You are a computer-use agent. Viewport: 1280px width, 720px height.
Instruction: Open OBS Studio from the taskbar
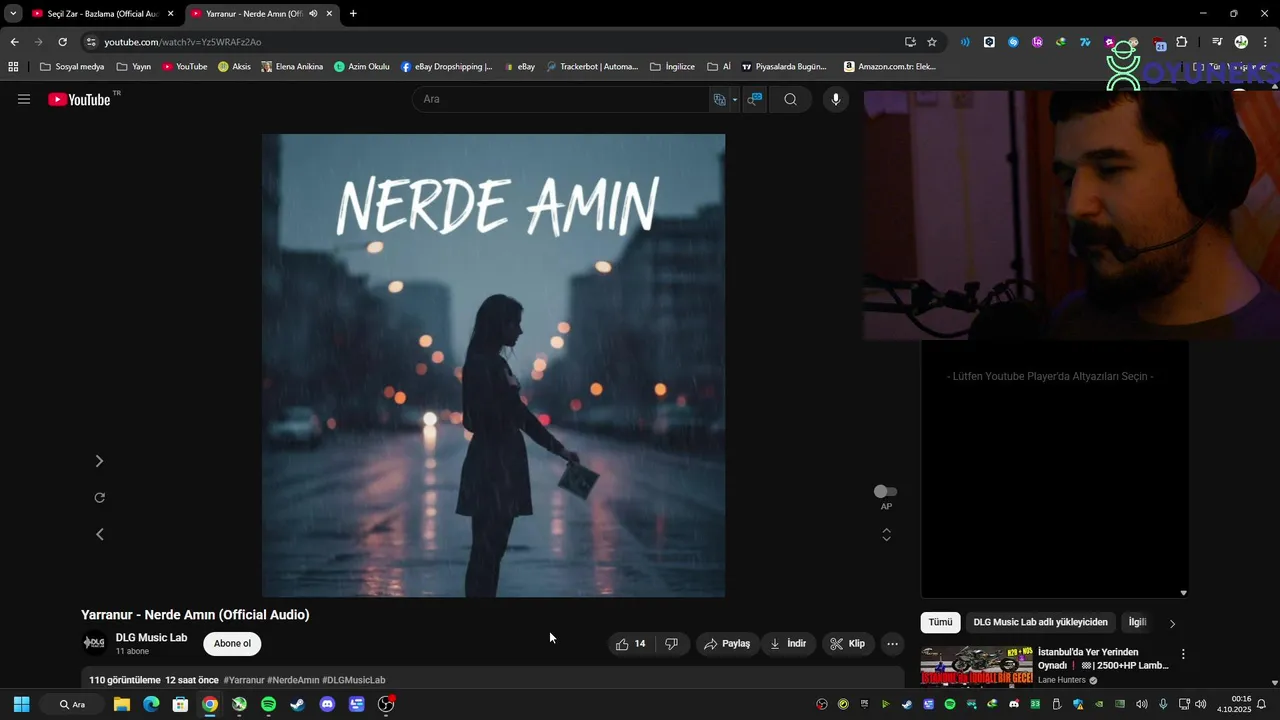point(386,704)
